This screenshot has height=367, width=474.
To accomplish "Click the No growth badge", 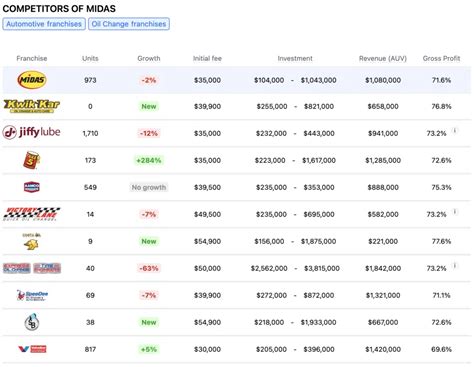I will (x=149, y=187).
